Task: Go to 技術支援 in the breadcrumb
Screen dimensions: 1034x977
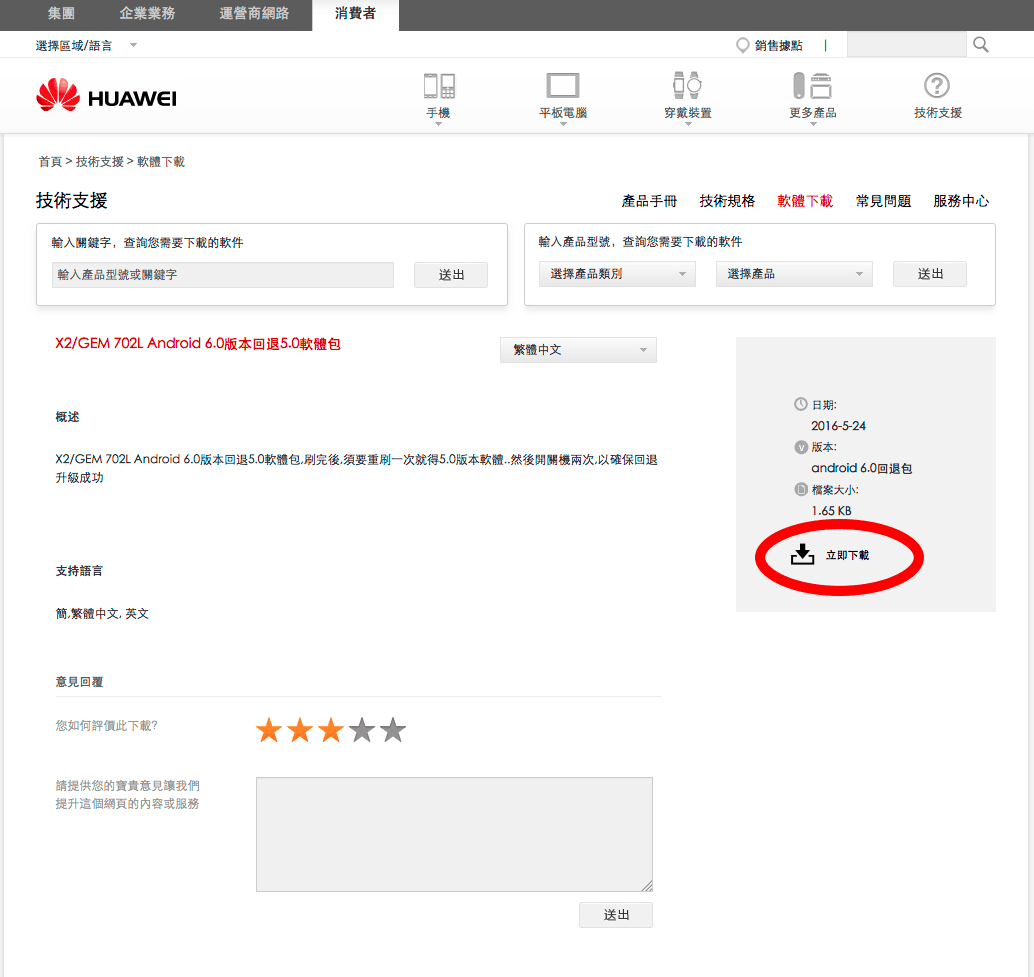Action: pyautogui.click(x=100, y=162)
